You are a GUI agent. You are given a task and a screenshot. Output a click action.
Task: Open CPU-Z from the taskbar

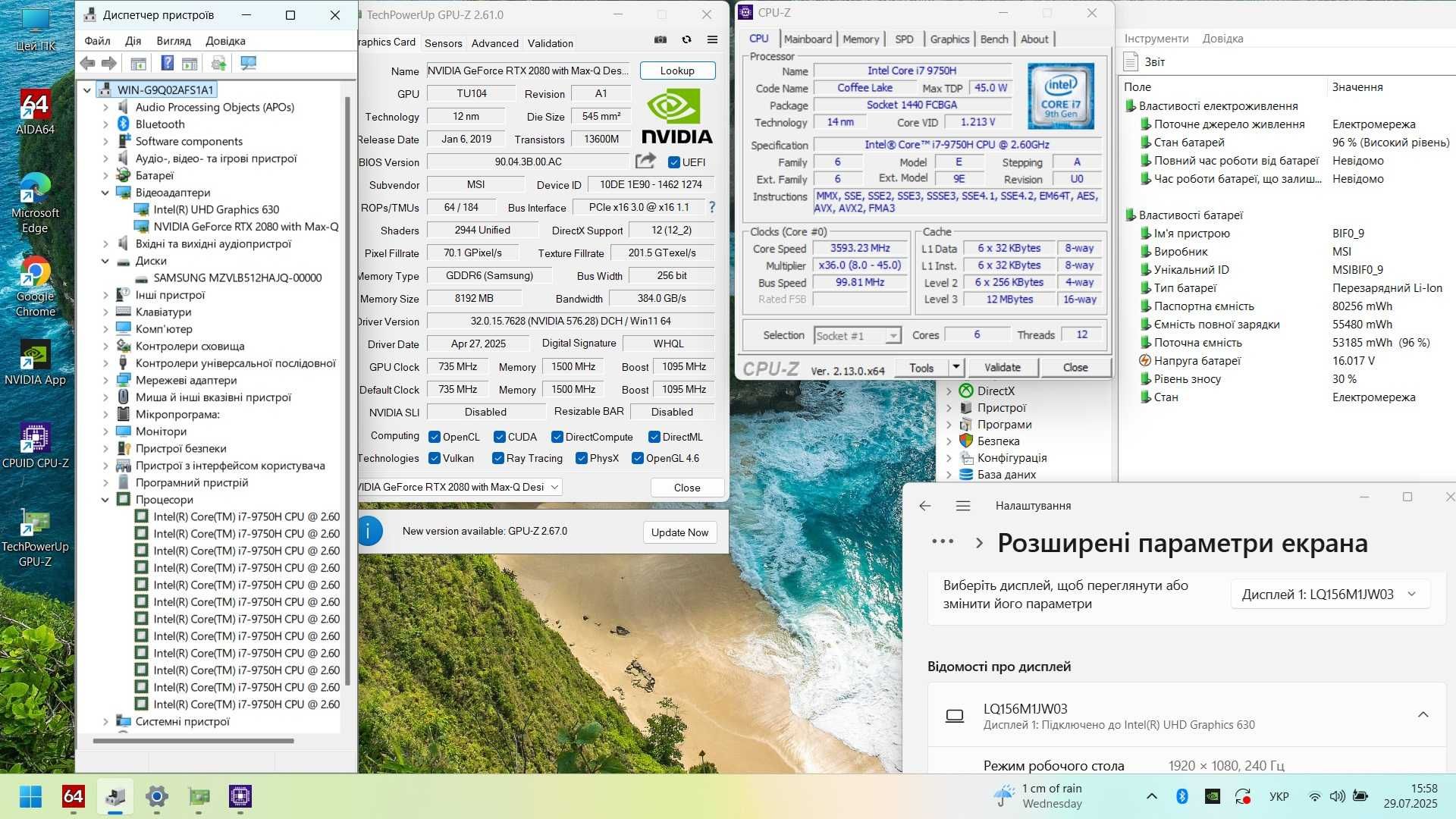[x=240, y=796]
